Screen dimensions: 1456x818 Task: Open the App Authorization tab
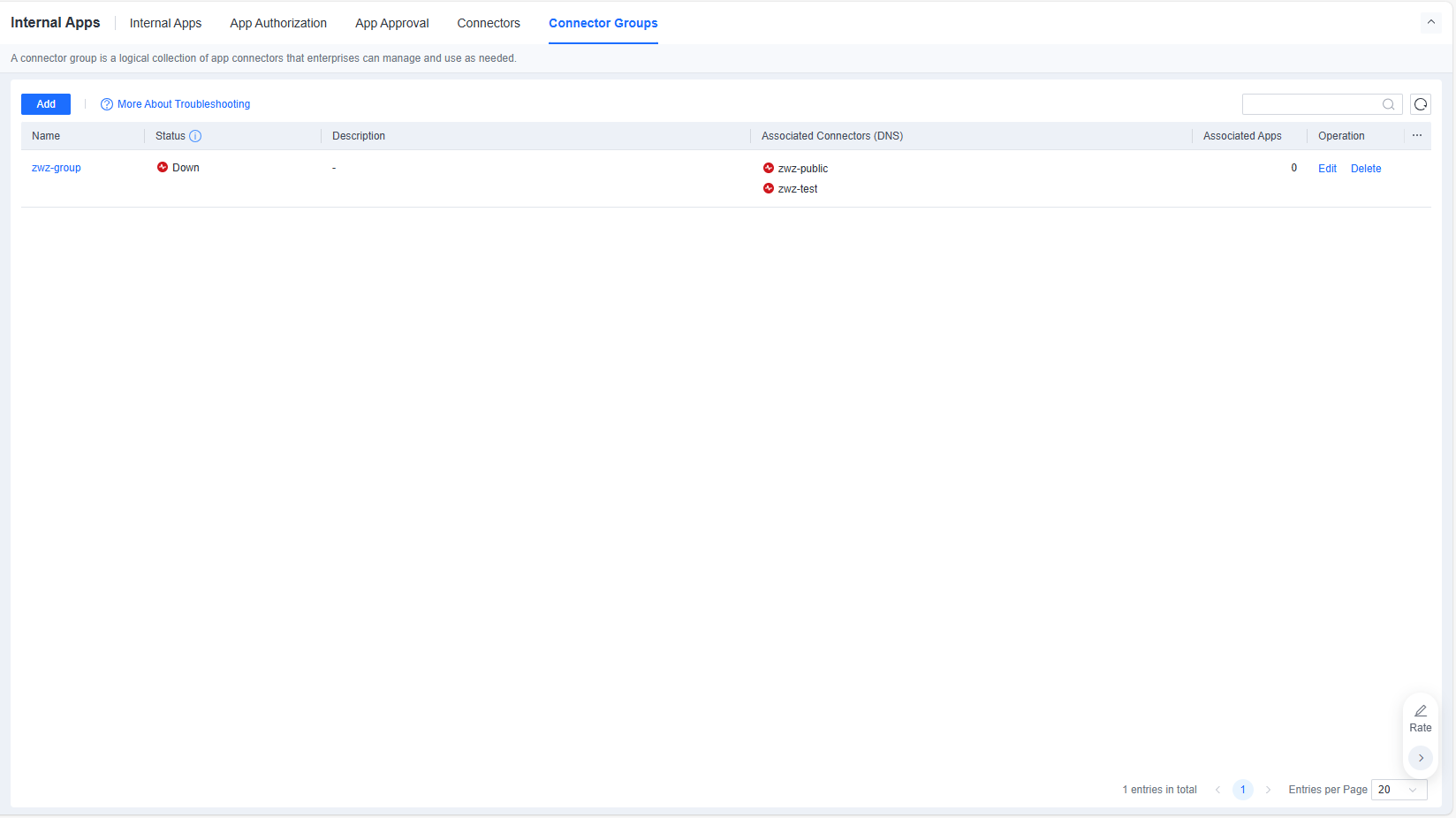(x=278, y=23)
